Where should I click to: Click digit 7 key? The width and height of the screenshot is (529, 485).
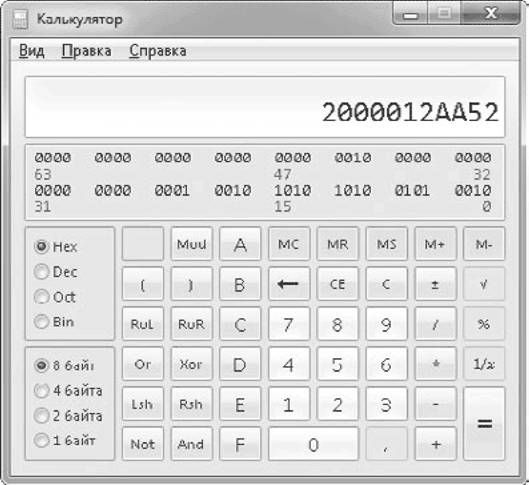click(x=289, y=324)
